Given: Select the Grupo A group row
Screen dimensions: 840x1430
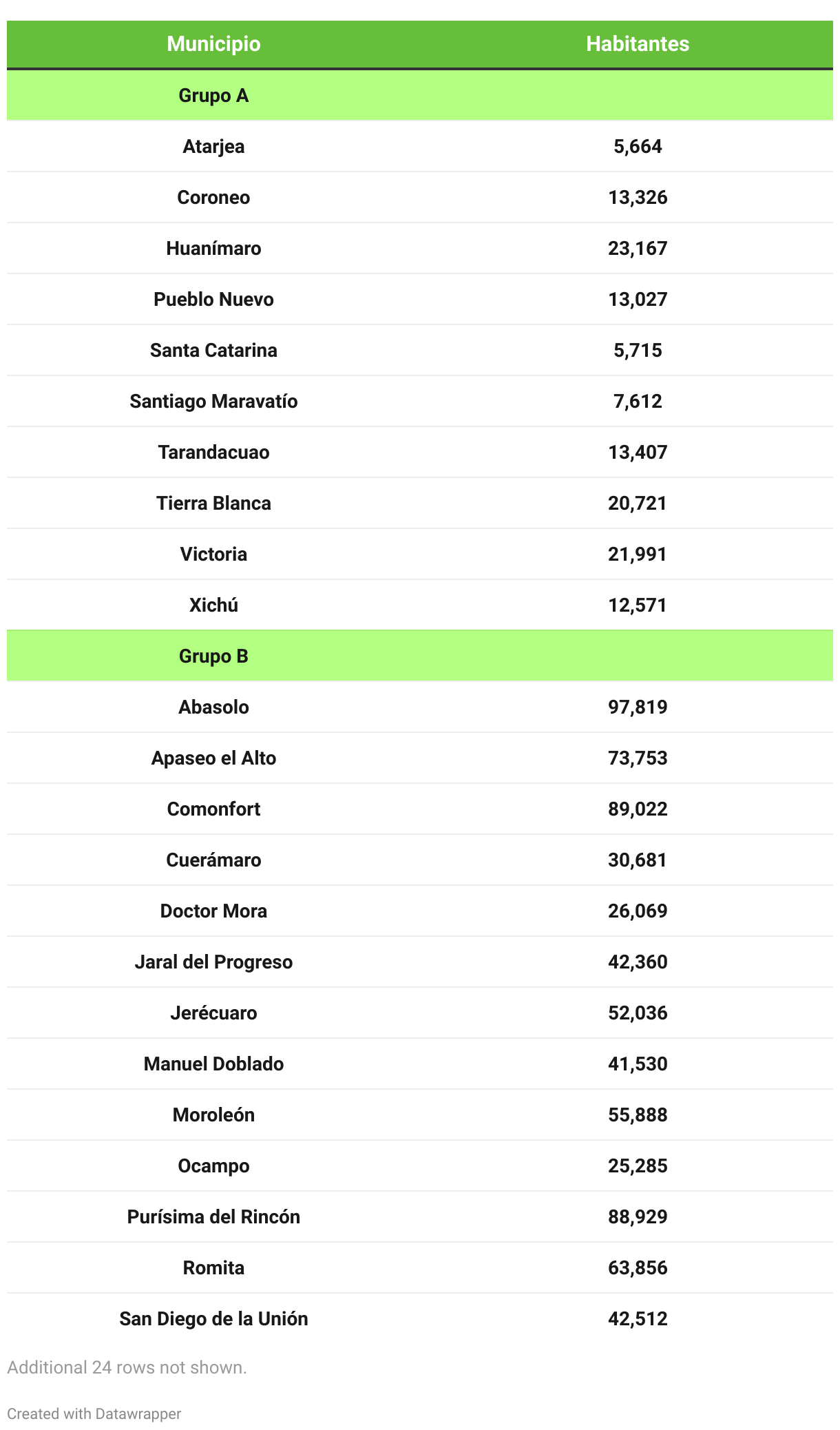Looking at the screenshot, I should tap(213, 95).
